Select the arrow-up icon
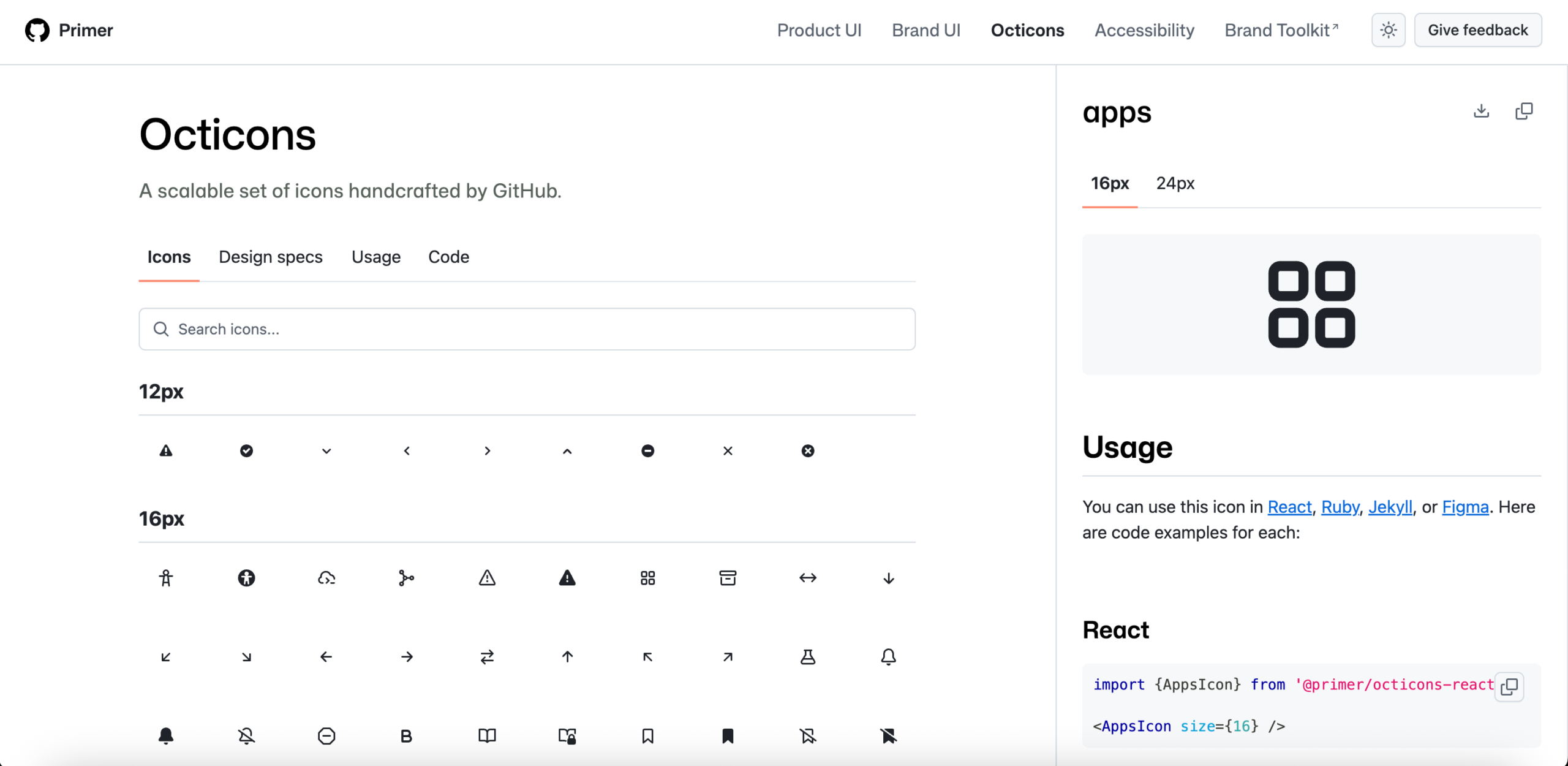The image size is (1568, 766). [567, 657]
